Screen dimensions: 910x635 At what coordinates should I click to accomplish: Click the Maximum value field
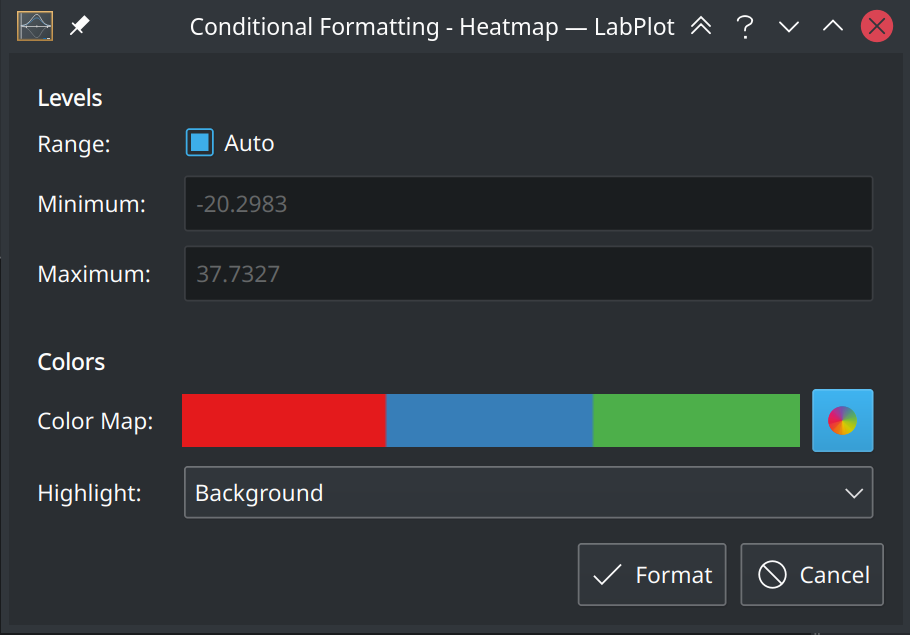click(x=528, y=273)
